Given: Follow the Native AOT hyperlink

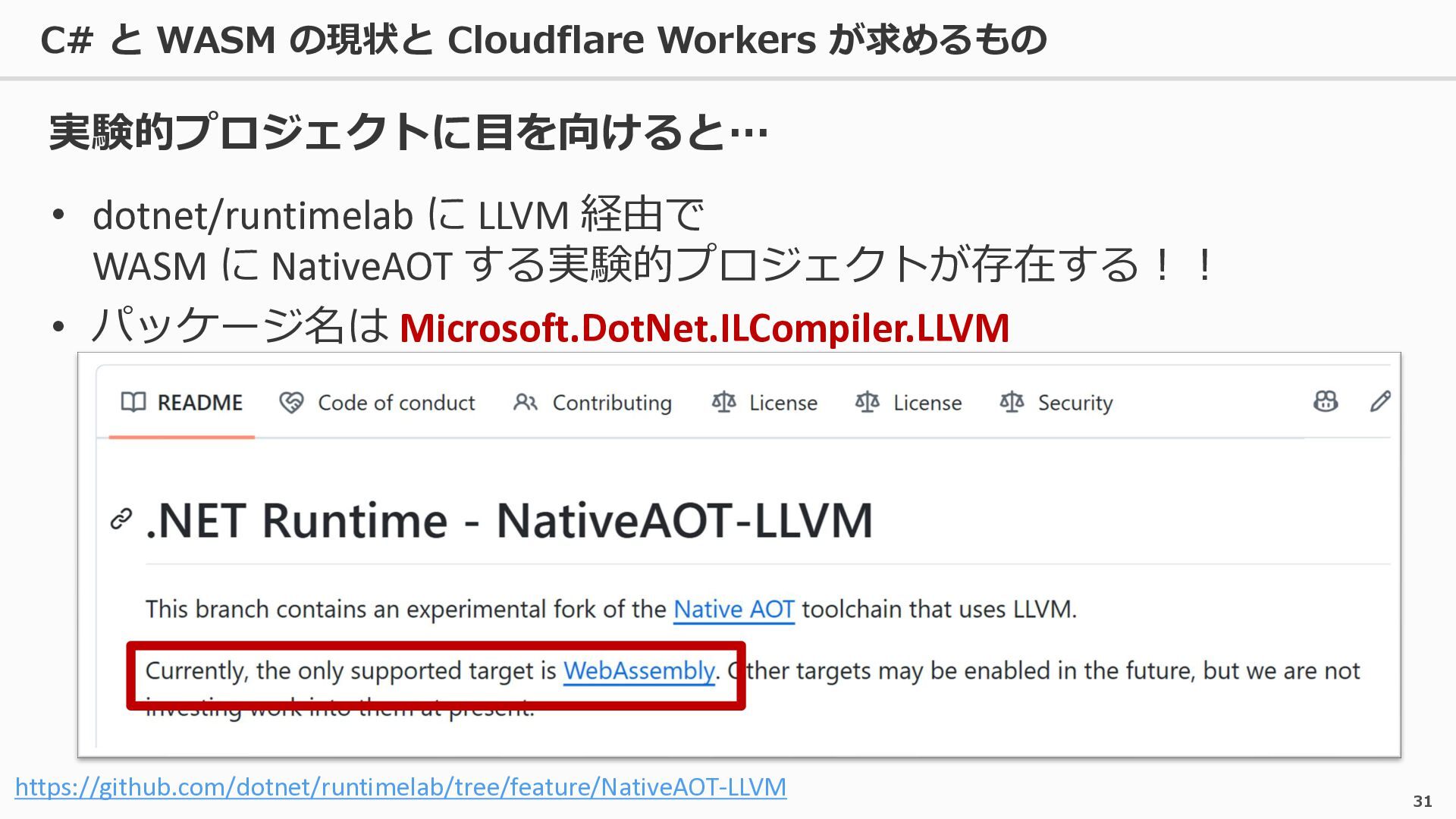Looking at the screenshot, I should pyautogui.click(x=734, y=609).
